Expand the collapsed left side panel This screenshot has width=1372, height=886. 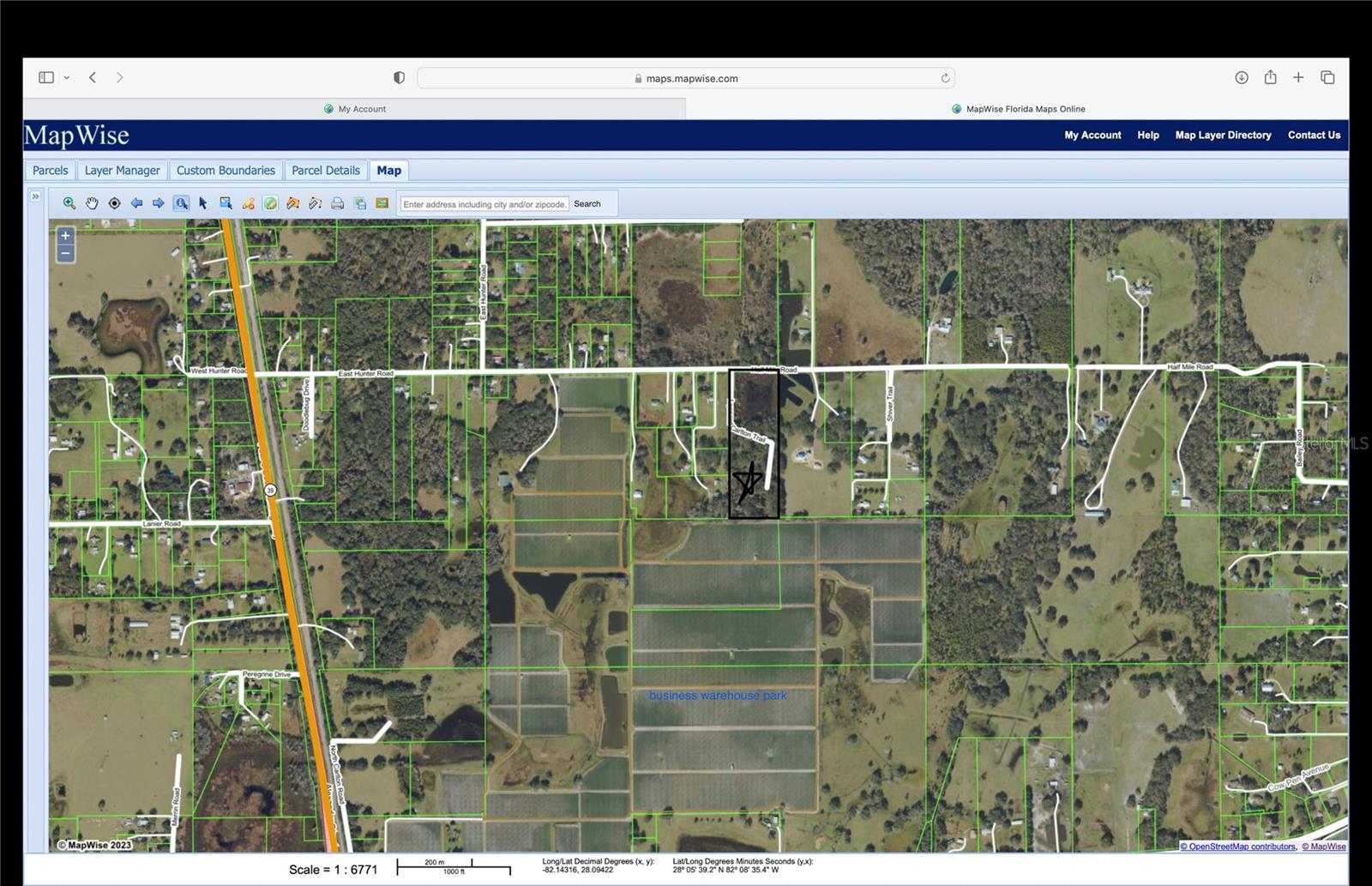(35, 196)
